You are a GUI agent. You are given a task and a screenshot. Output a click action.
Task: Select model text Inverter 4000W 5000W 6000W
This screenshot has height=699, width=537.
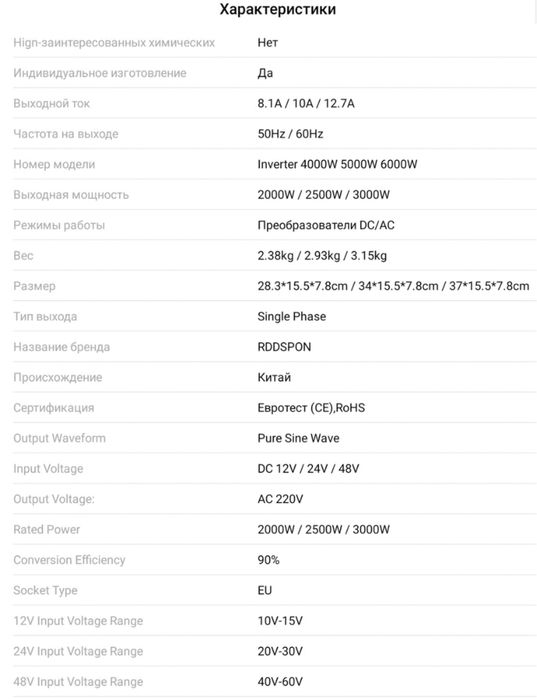[337, 164]
